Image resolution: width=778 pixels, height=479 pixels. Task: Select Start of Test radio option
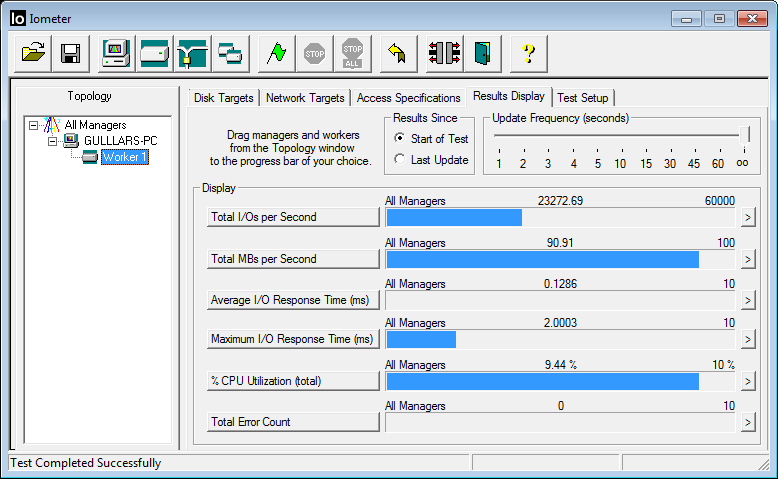click(399, 138)
